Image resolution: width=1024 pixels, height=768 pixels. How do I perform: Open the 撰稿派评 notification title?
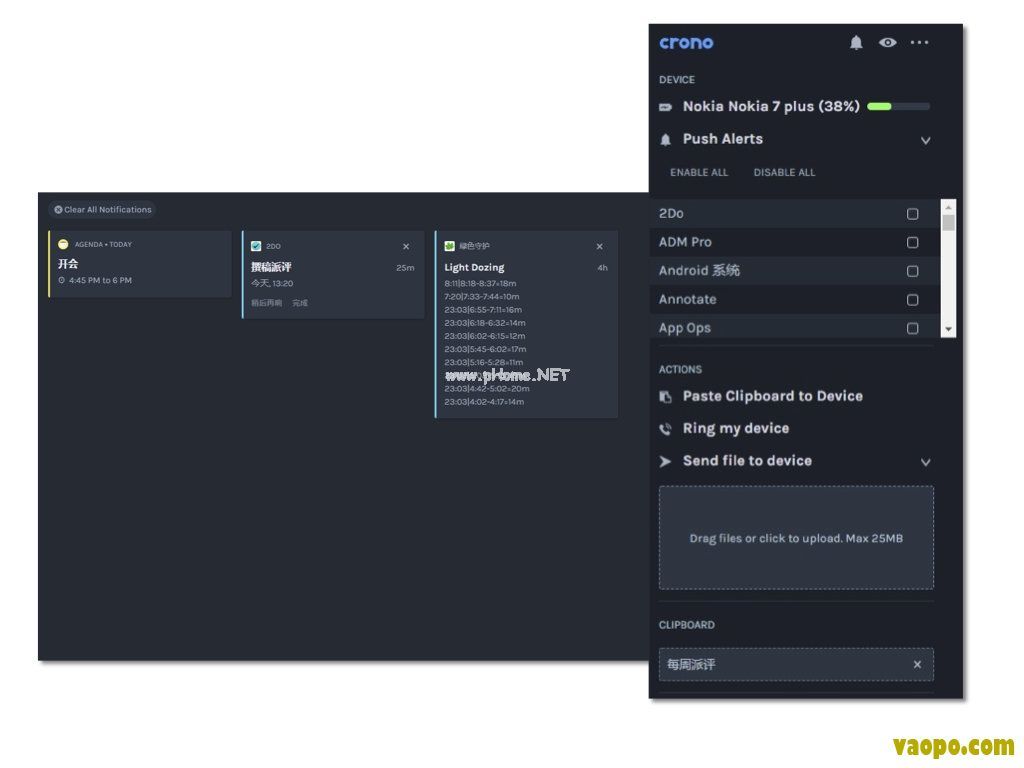click(271, 267)
